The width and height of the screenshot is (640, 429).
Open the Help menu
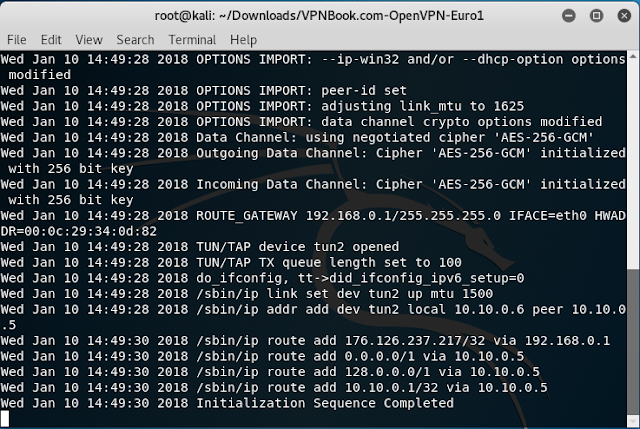point(243,40)
